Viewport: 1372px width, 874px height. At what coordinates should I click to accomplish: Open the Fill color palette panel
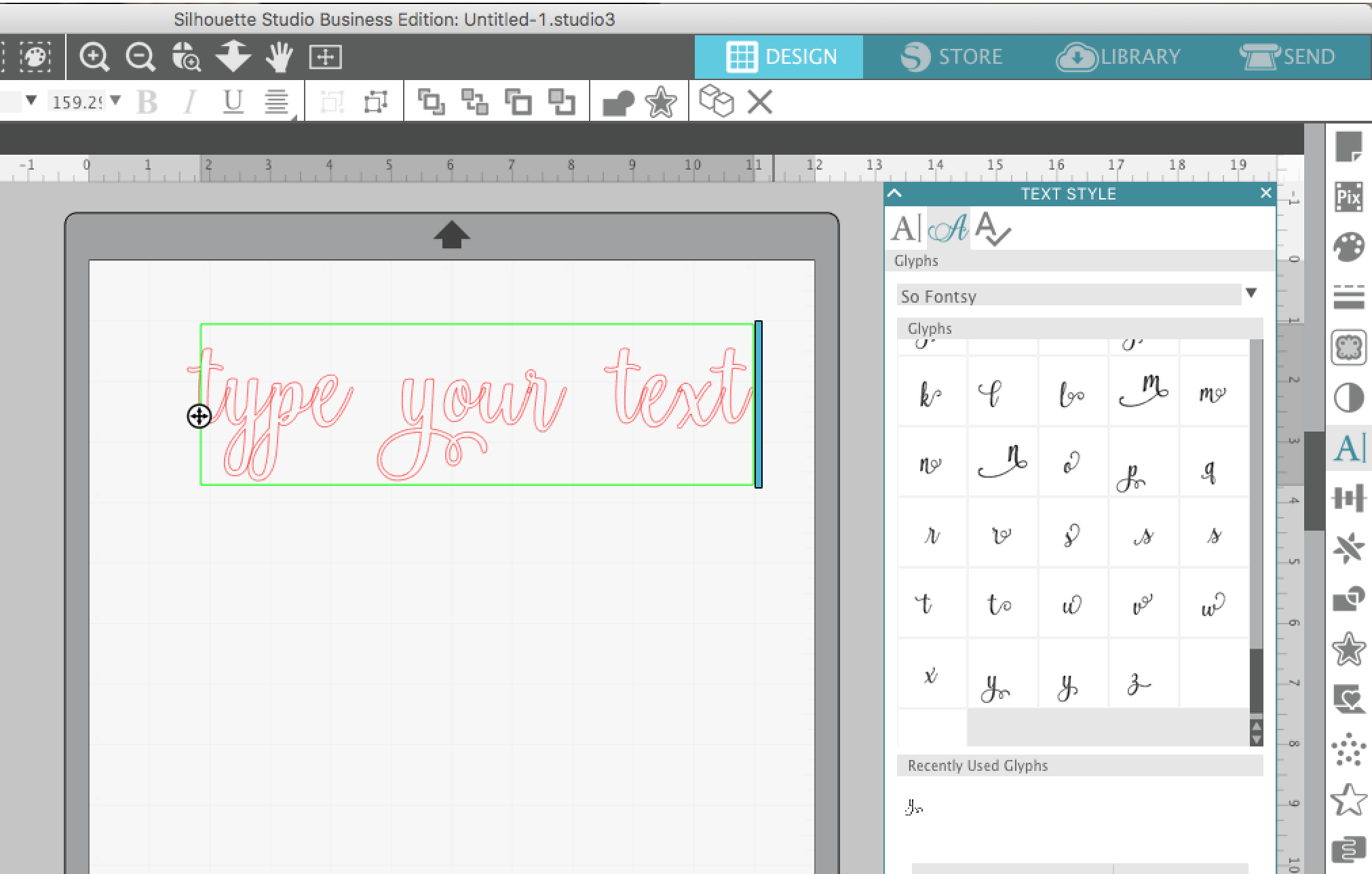coord(1348,247)
